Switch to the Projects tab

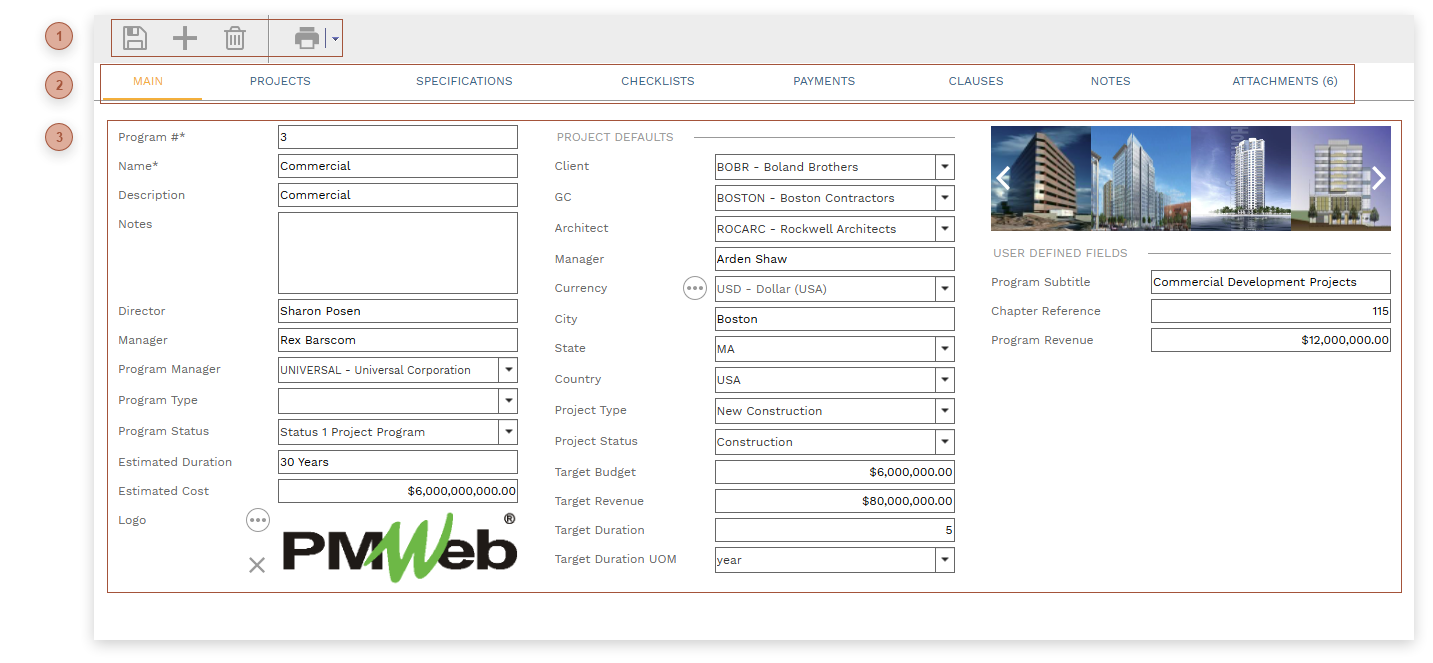point(280,81)
